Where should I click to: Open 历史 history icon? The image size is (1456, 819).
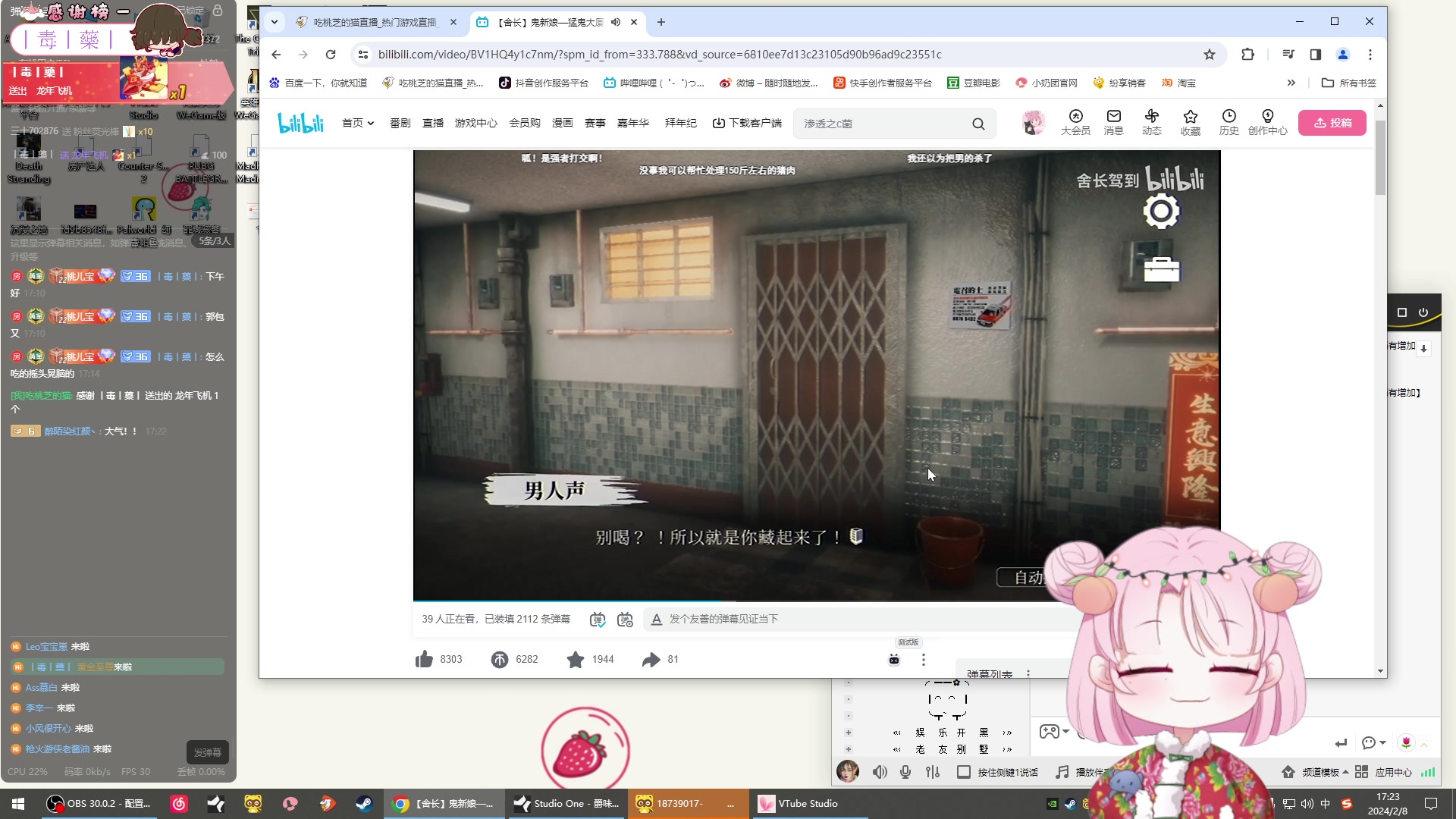tap(1228, 123)
